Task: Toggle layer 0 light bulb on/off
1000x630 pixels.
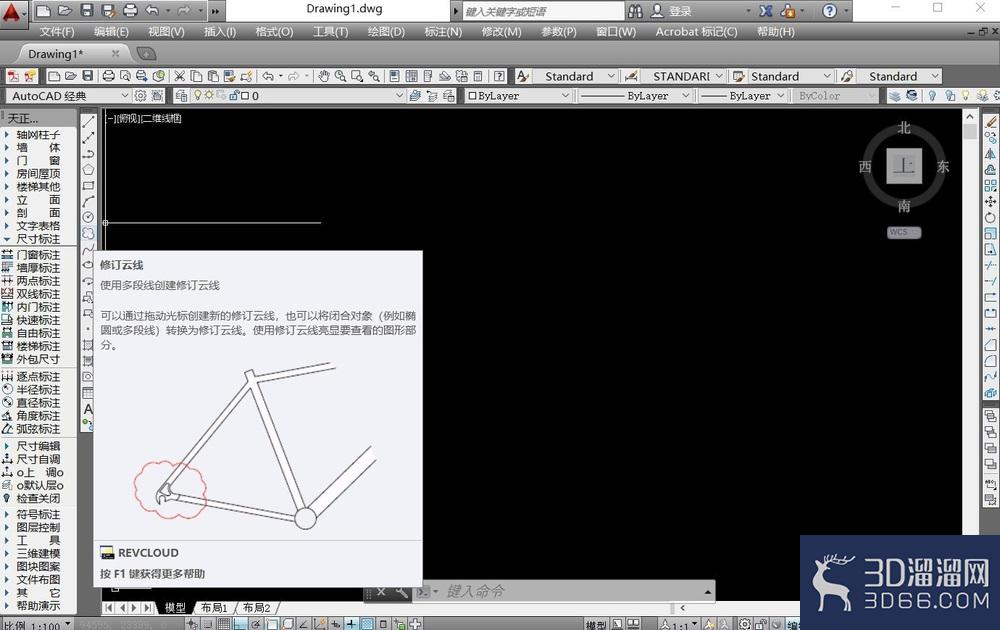Action: [198, 96]
